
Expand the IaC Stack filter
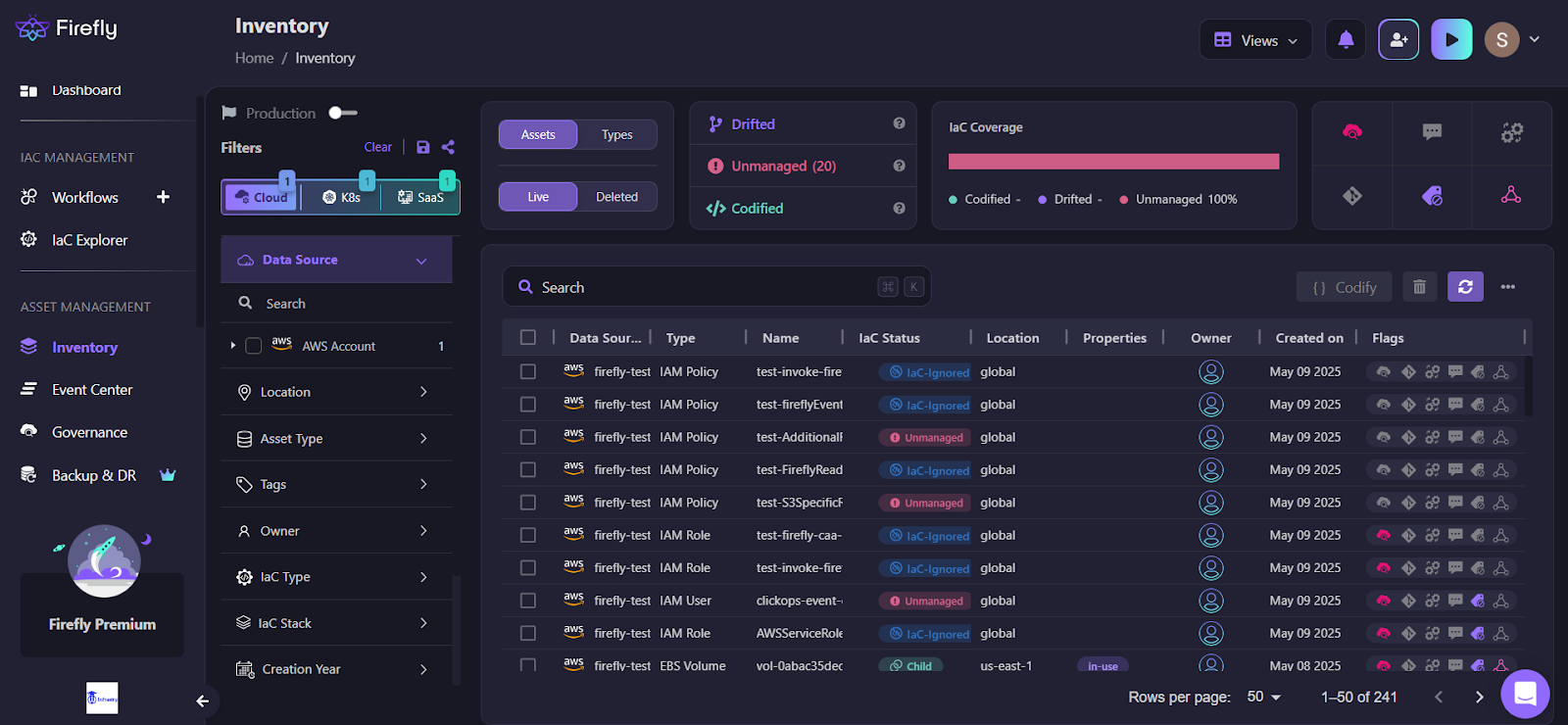point(336,623)
